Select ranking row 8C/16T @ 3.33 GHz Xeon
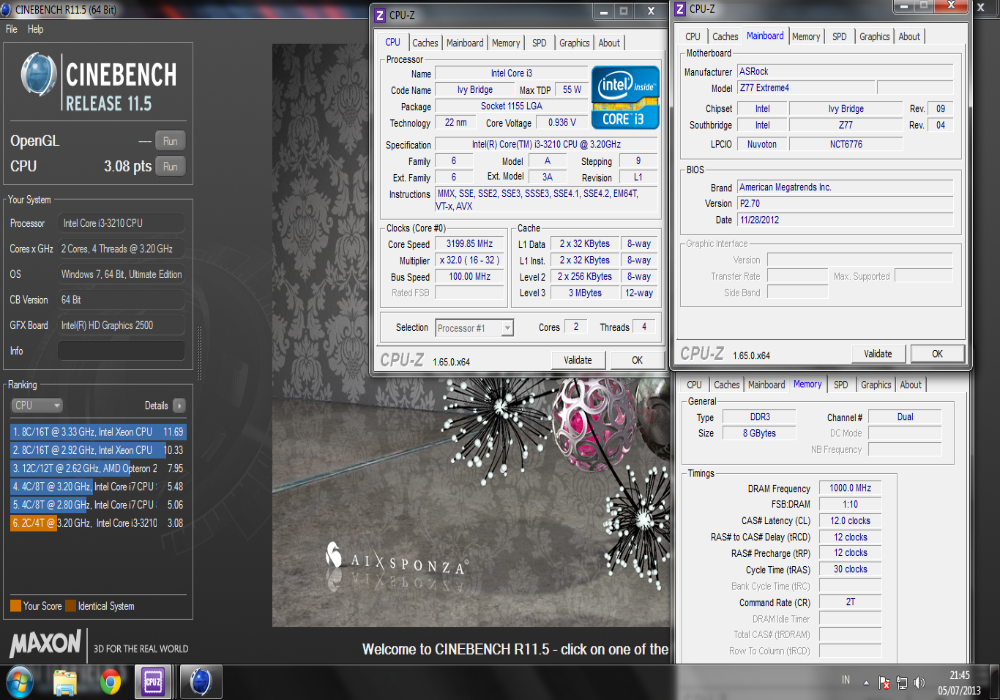The height and width of the screenshot is (700, 1000). pyautogui.click(x=98, y=432)
